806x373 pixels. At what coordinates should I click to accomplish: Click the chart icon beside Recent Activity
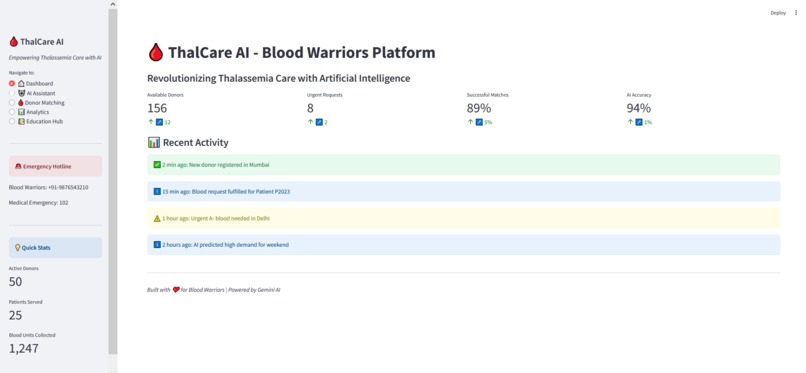tap(154, 142)
